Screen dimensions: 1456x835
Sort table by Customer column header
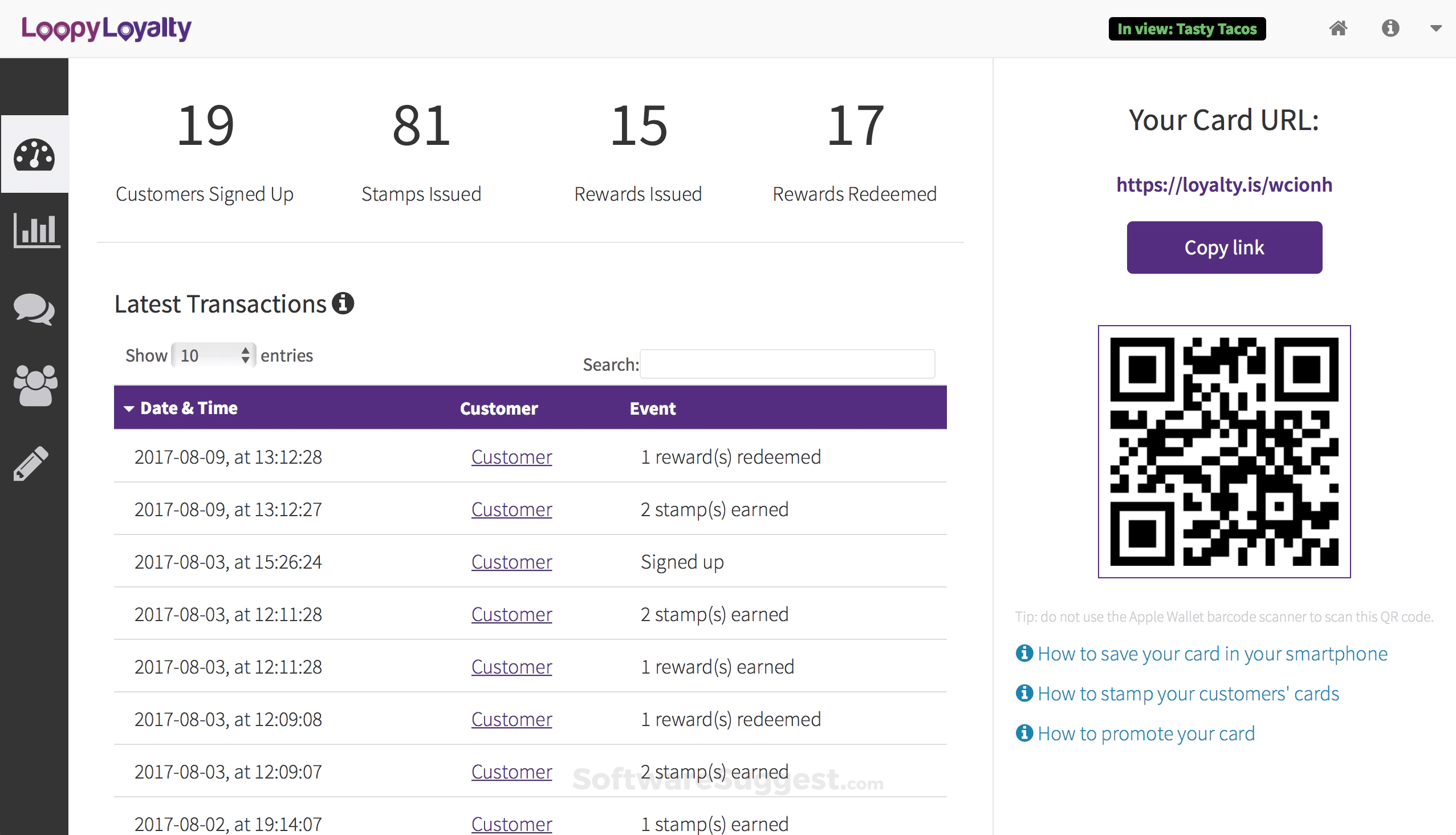(x=498, y=408)
